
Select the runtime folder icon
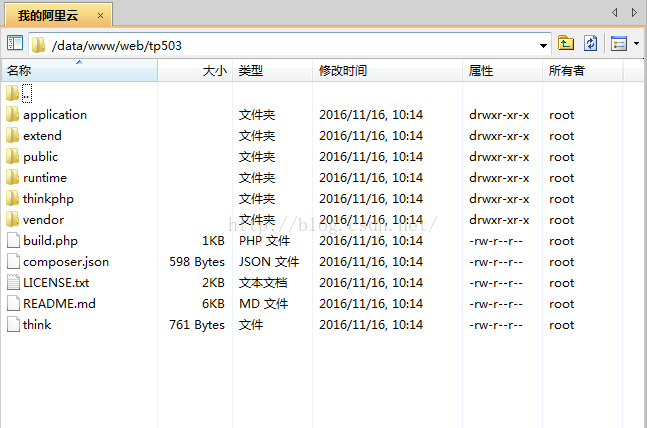click(x=12, y=177)
